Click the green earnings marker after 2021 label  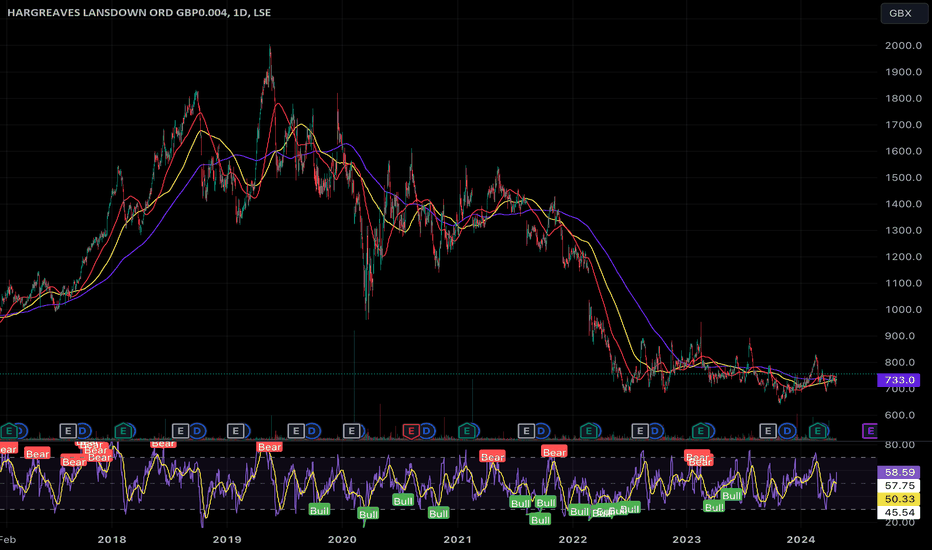click(468, 430)
